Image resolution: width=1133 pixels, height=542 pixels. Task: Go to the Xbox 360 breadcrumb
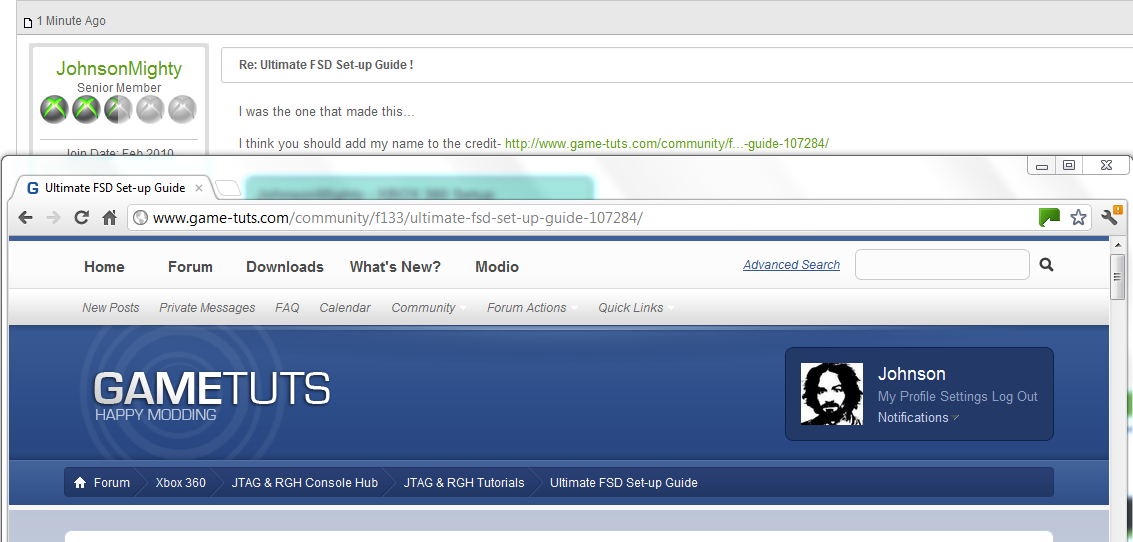pyautogui.click(x=181, y=483)
